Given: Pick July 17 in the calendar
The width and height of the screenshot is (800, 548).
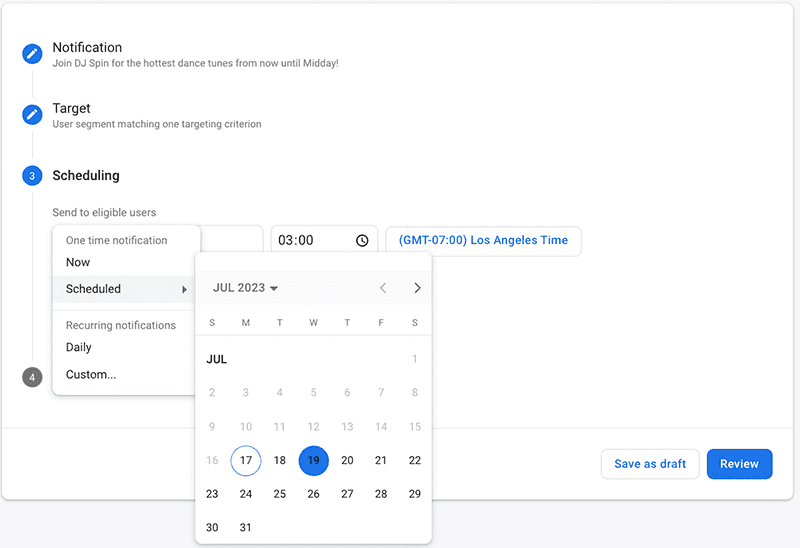Looking at the screenshot, I should pos(246,461).
